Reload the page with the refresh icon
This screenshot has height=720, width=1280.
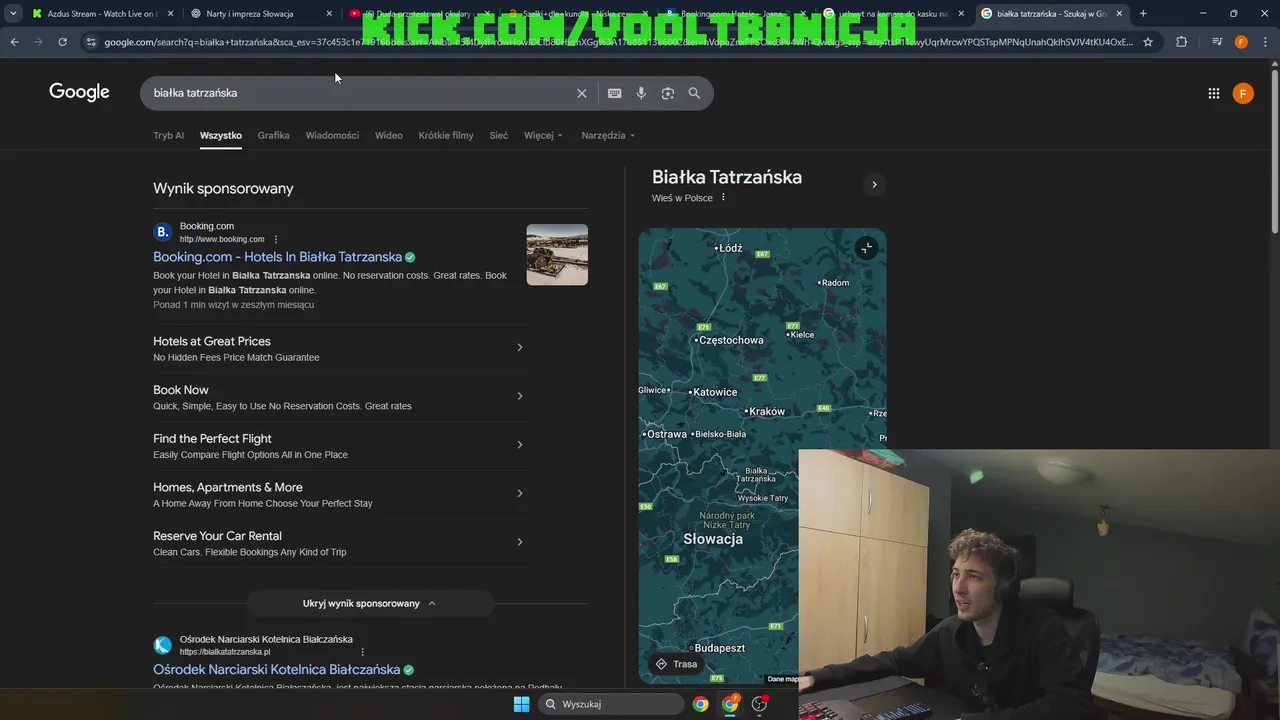tap(62, 42)
